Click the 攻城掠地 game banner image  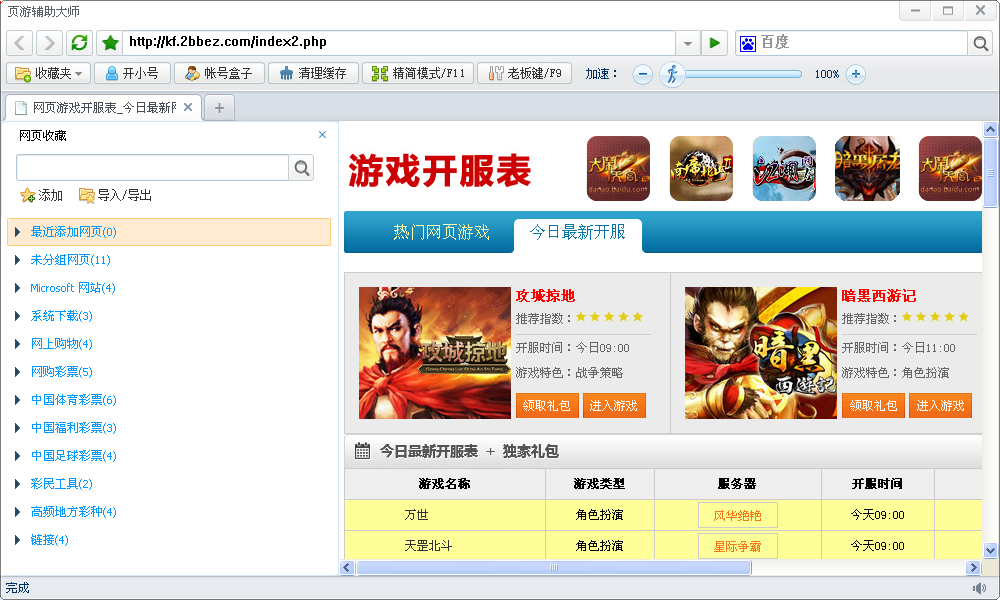pos(435,353)
